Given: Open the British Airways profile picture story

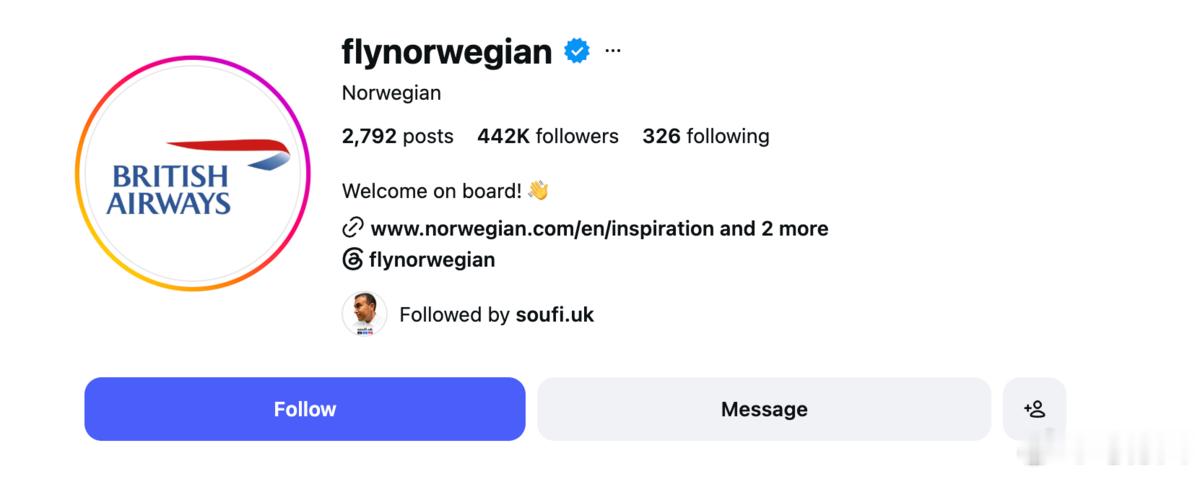Looking at the screenshot, I should [x=193, y=173].
